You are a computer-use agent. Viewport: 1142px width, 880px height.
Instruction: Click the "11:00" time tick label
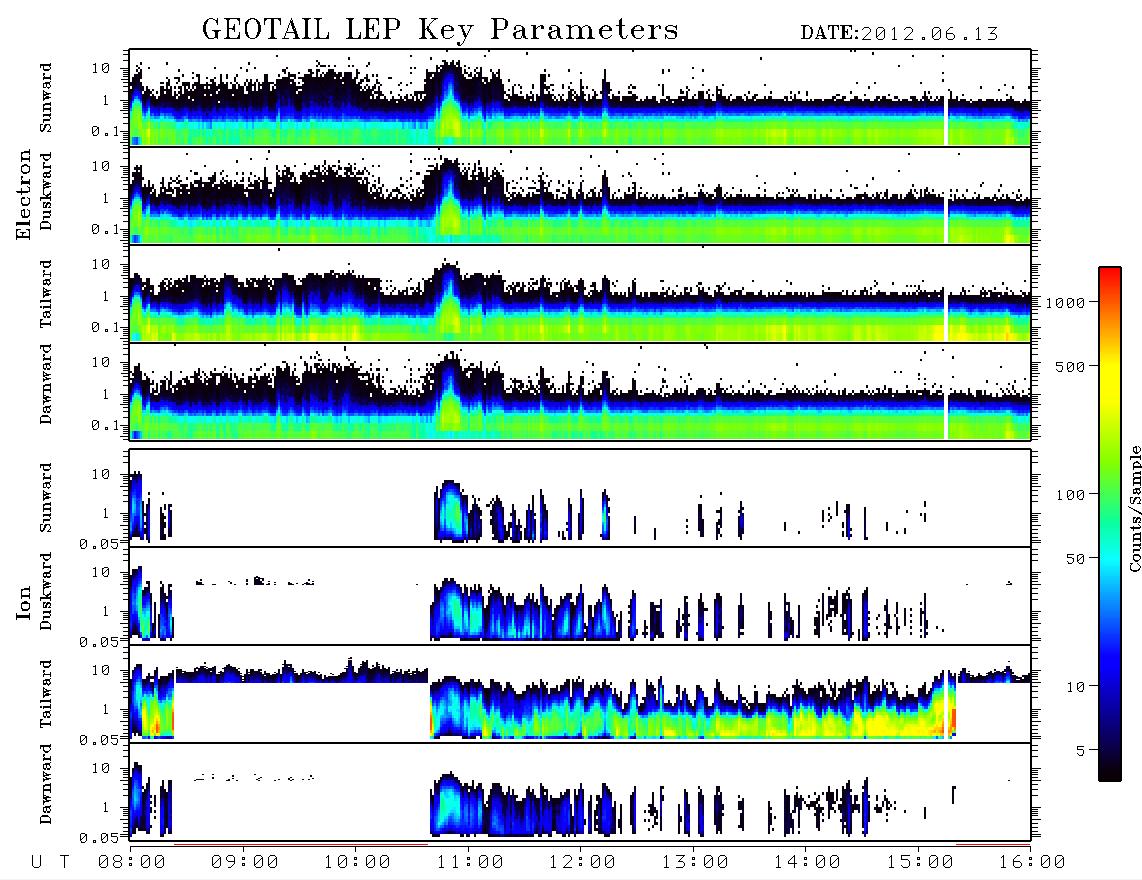tap(470, 863)
